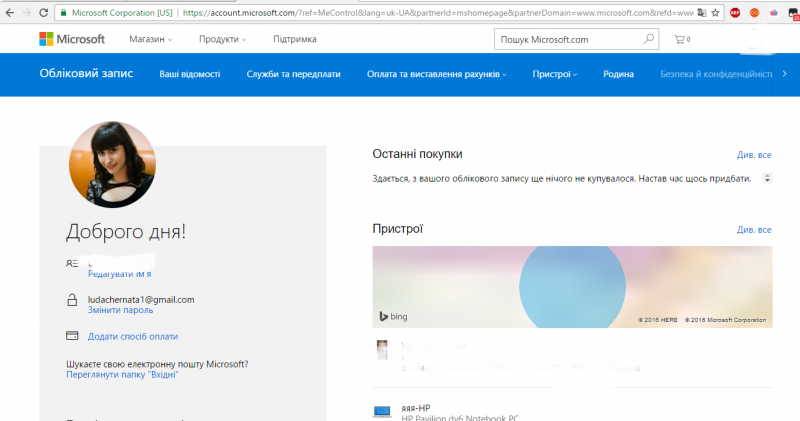Click the profile photo avatar
Screen dimensions: 800x421
click(x=112, y=164)
